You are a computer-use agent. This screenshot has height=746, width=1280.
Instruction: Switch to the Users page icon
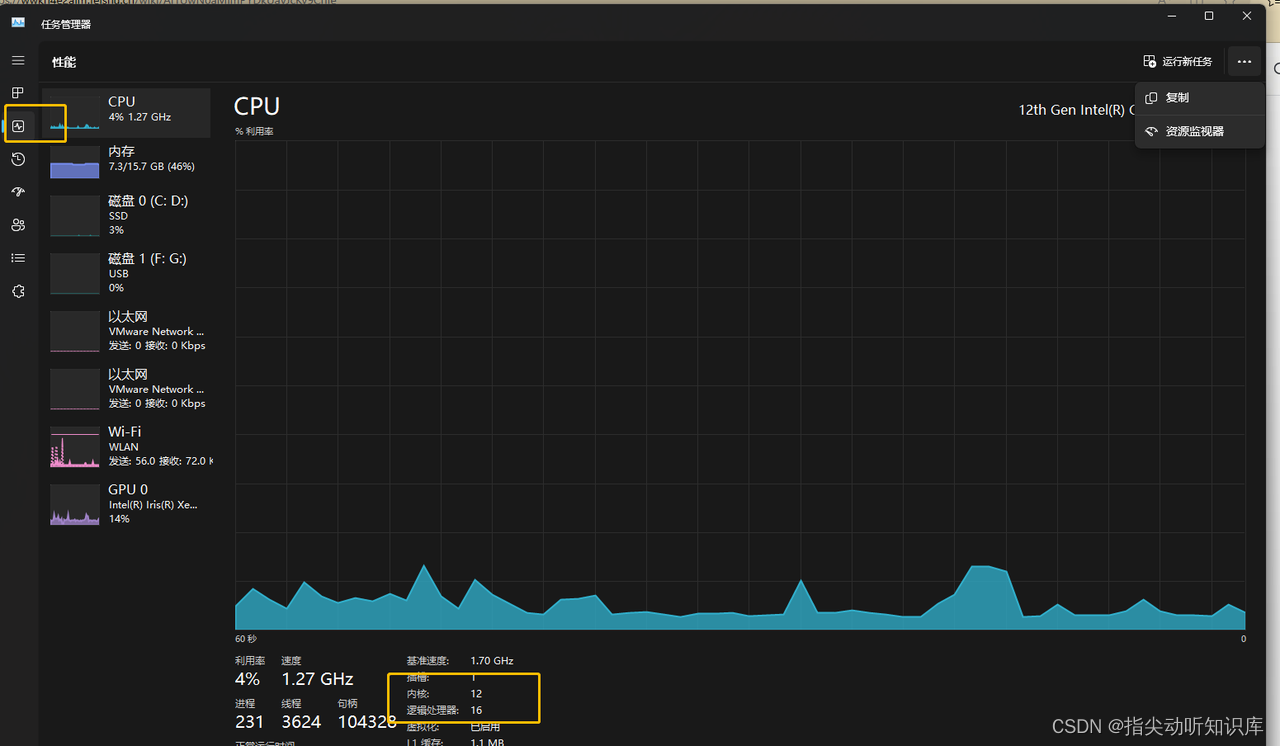[x=18, y=225]
